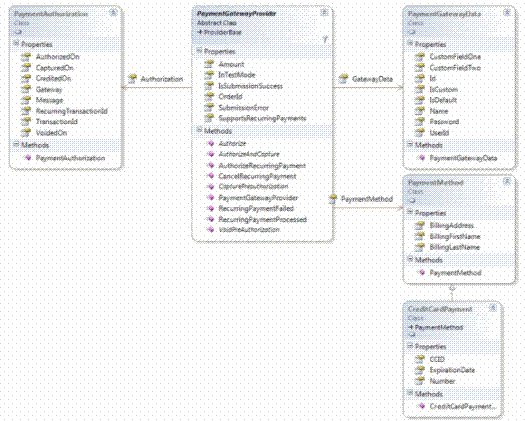Select the CustomFieldOne property icon

coord(420,57)
